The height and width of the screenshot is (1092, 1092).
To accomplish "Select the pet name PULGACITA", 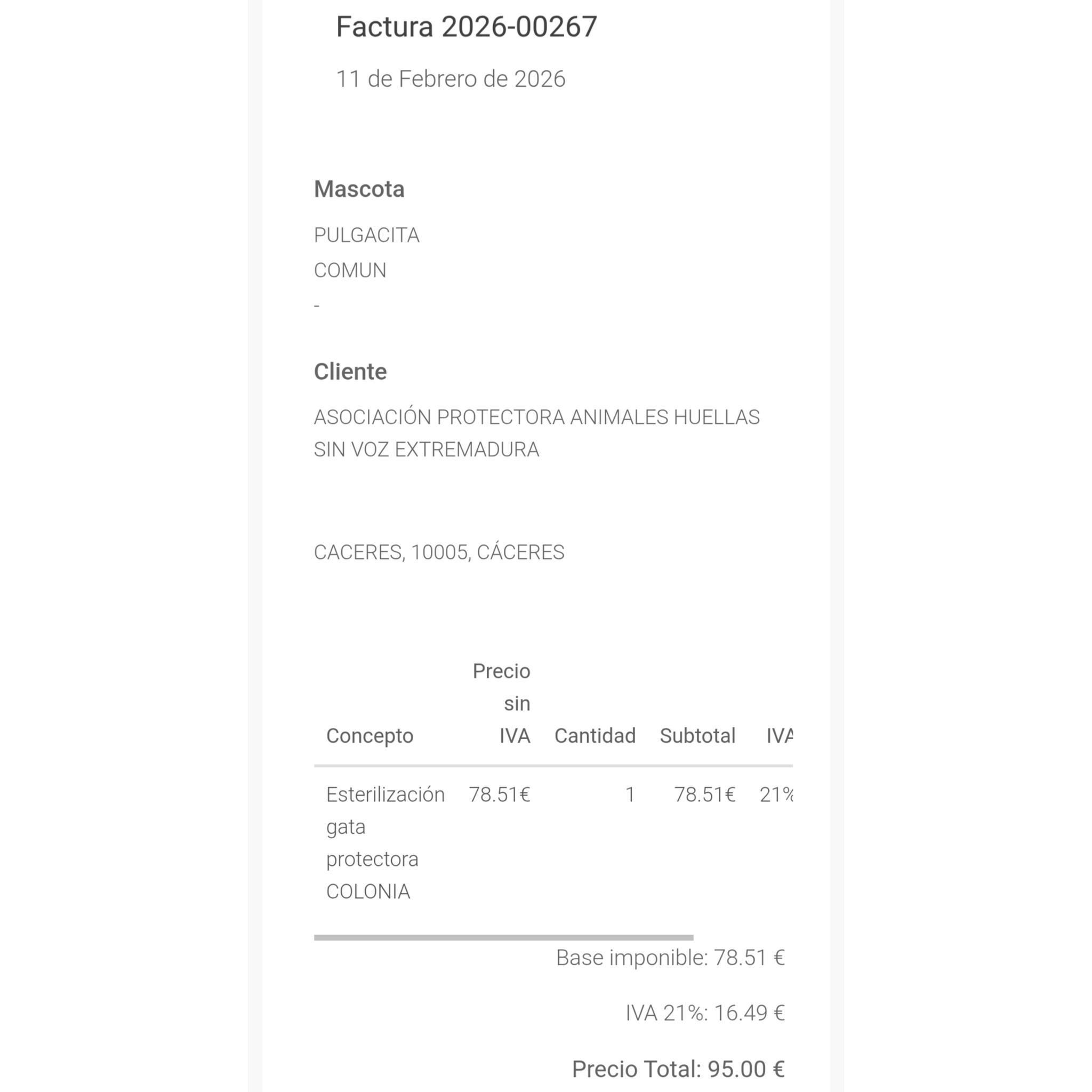I will 366,235.
